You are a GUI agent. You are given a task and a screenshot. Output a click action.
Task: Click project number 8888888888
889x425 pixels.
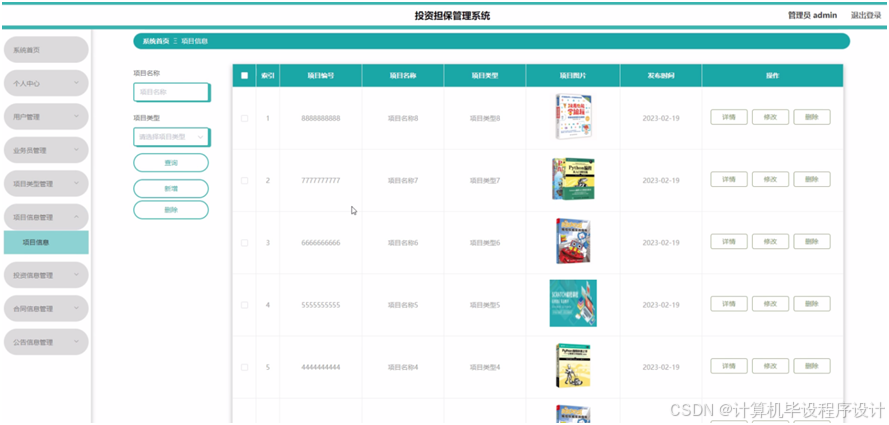320,118
